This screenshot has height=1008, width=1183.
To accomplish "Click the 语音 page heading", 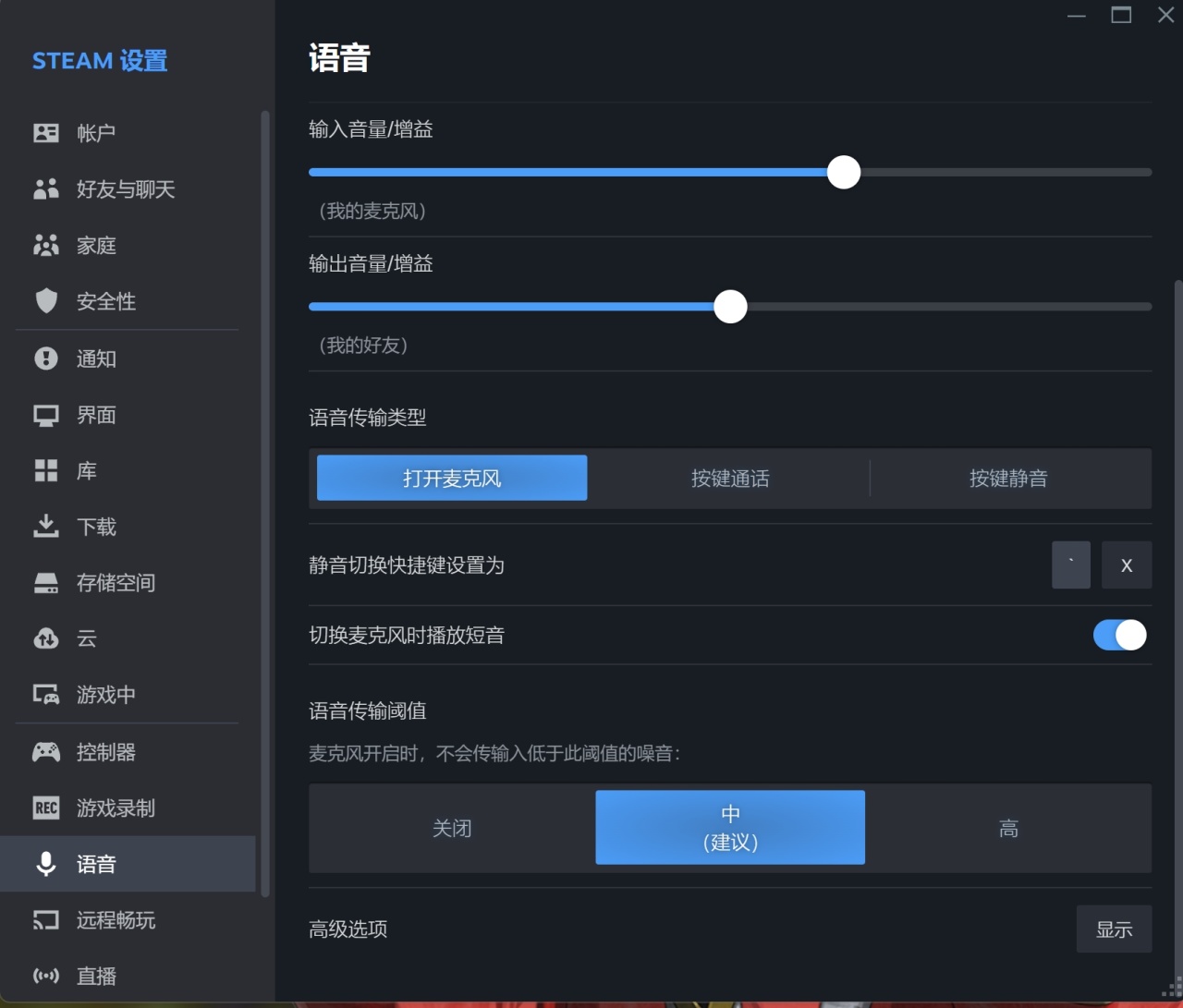I will 339,58.
